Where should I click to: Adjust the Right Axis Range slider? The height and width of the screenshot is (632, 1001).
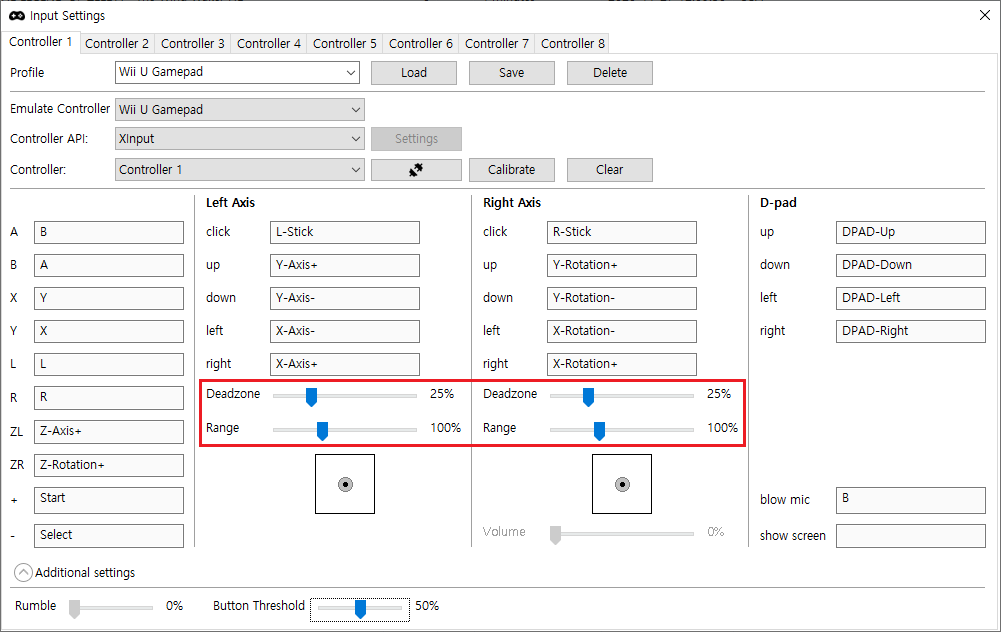[x=598, y=431]
